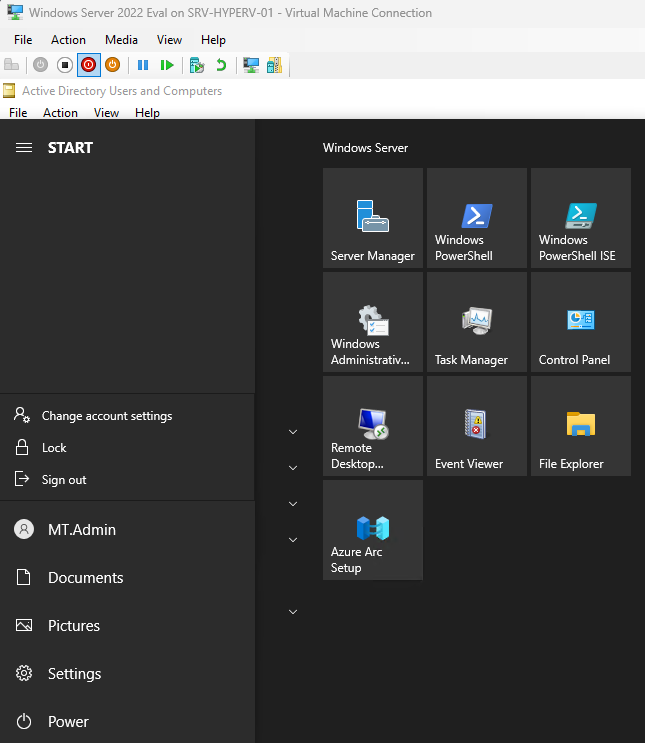Open the Windows Administrative Tools tile

(373, 322)
